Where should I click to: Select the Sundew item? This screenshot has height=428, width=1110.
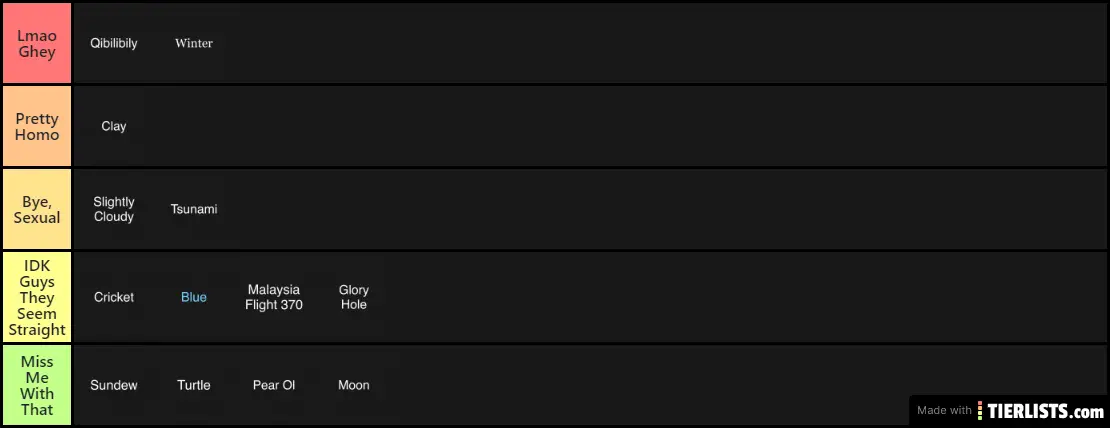pyautogui.click(x=114, y=385)
